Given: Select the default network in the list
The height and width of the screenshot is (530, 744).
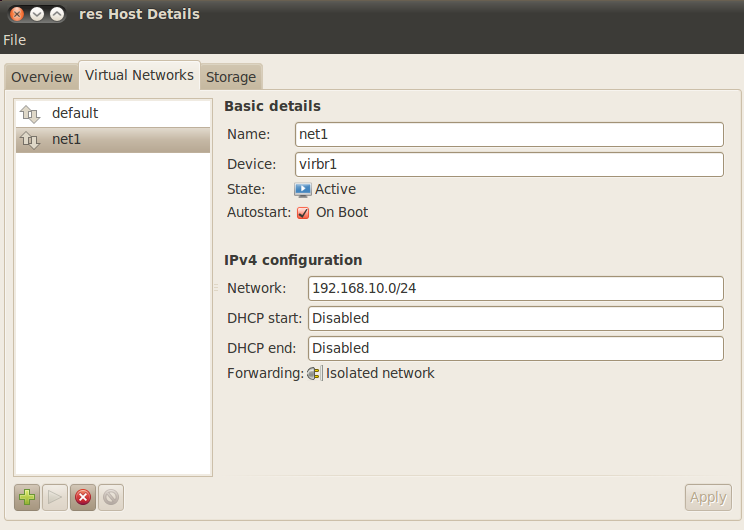Looking at the screenshot, I should tap(75, 113).
